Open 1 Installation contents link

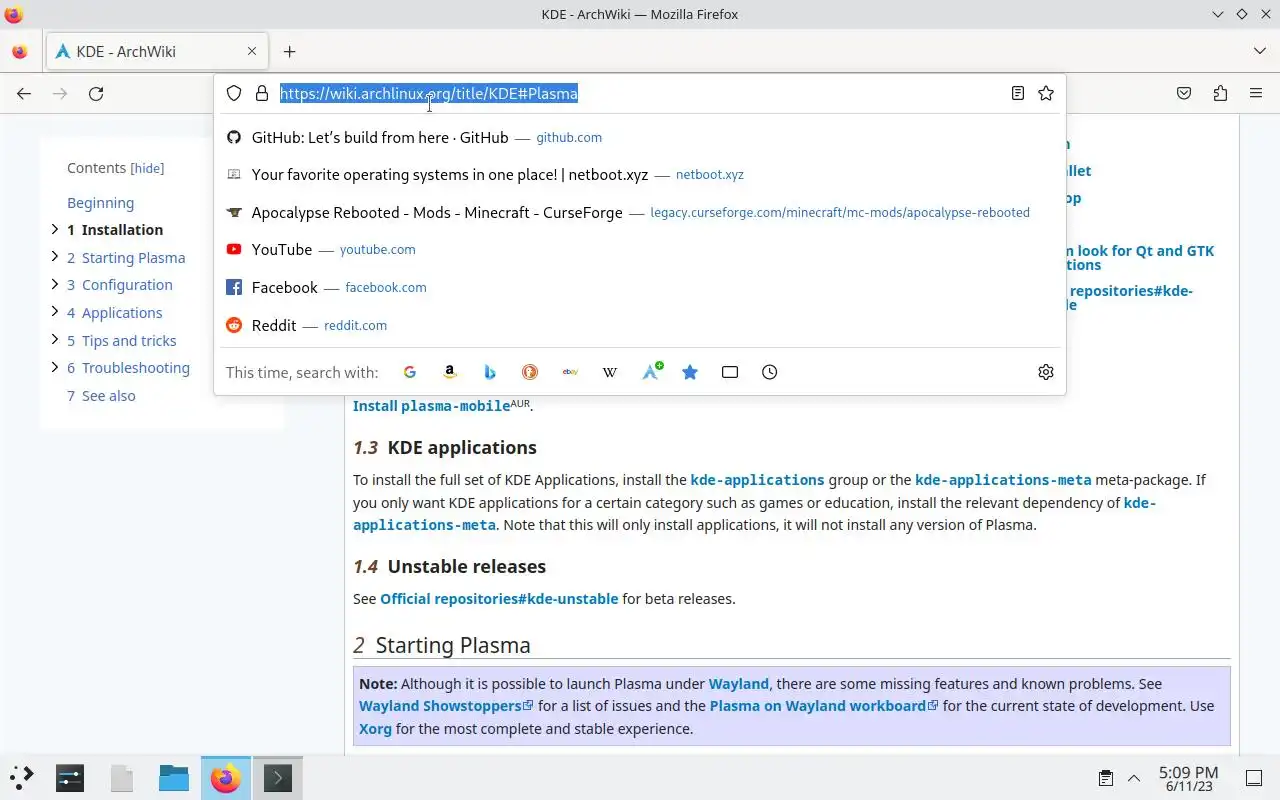coord(115,230)
